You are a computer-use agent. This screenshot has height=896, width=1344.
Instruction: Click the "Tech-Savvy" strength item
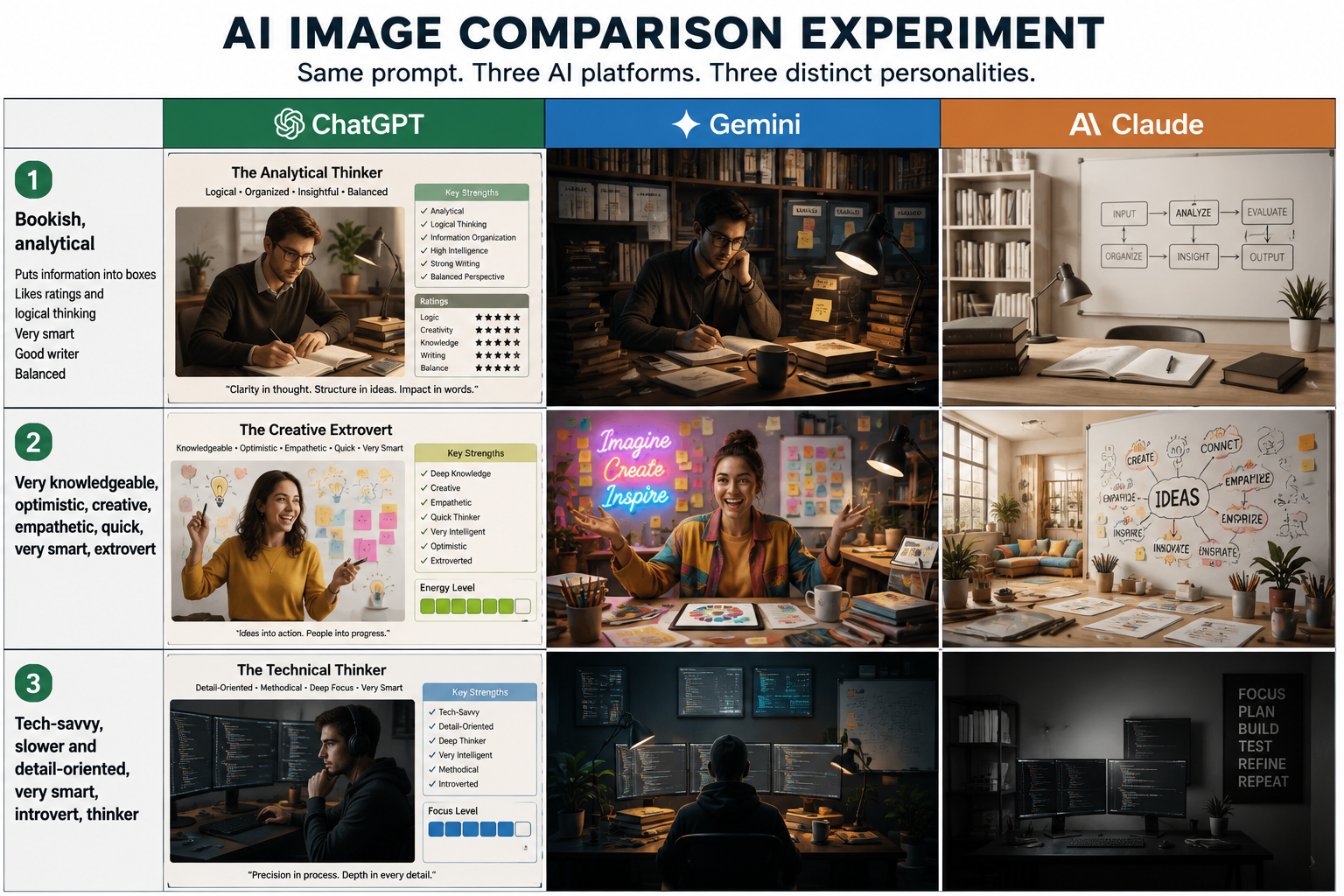[454, 712]
